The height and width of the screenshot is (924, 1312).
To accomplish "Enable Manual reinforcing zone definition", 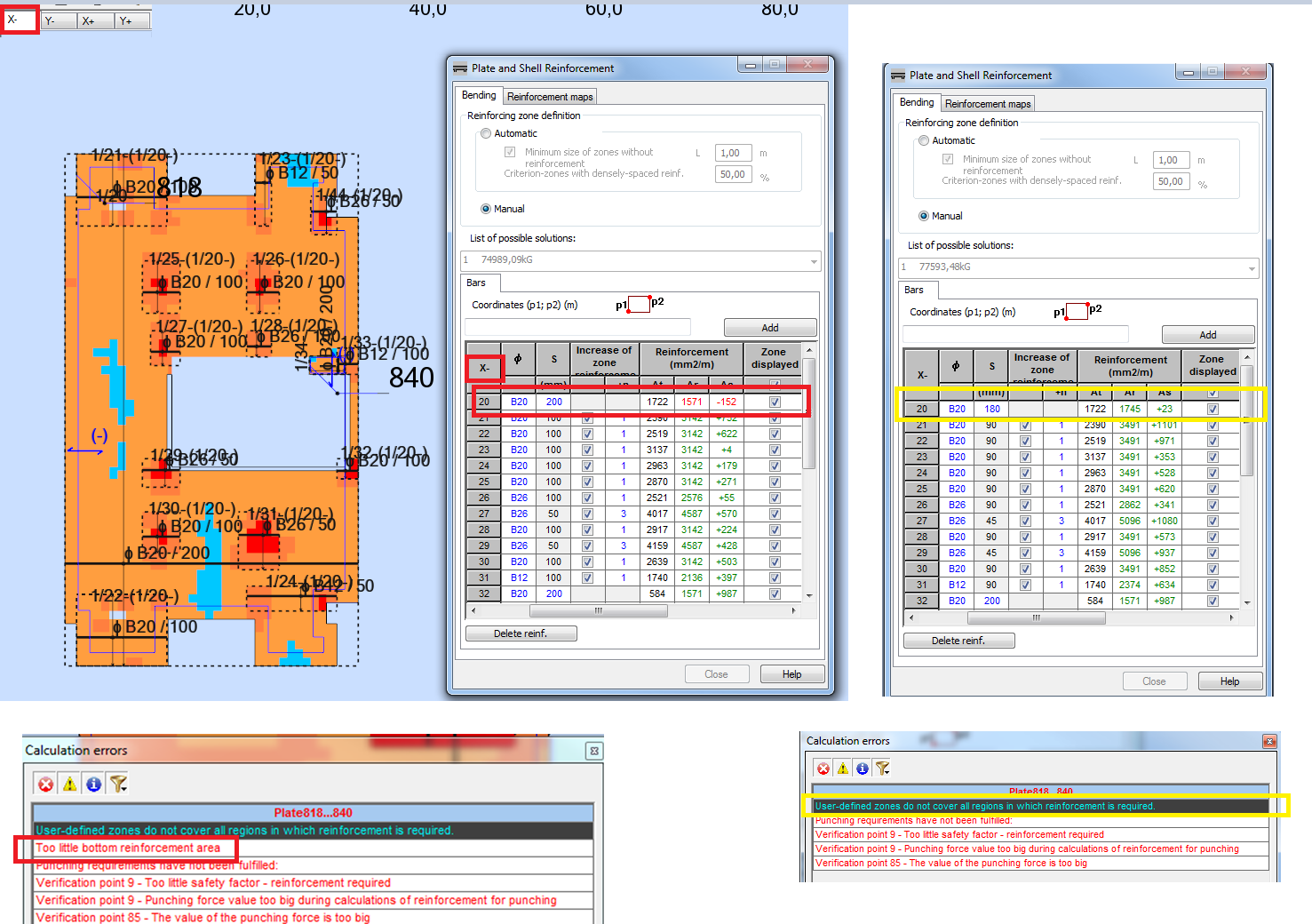I will [486, 208].
